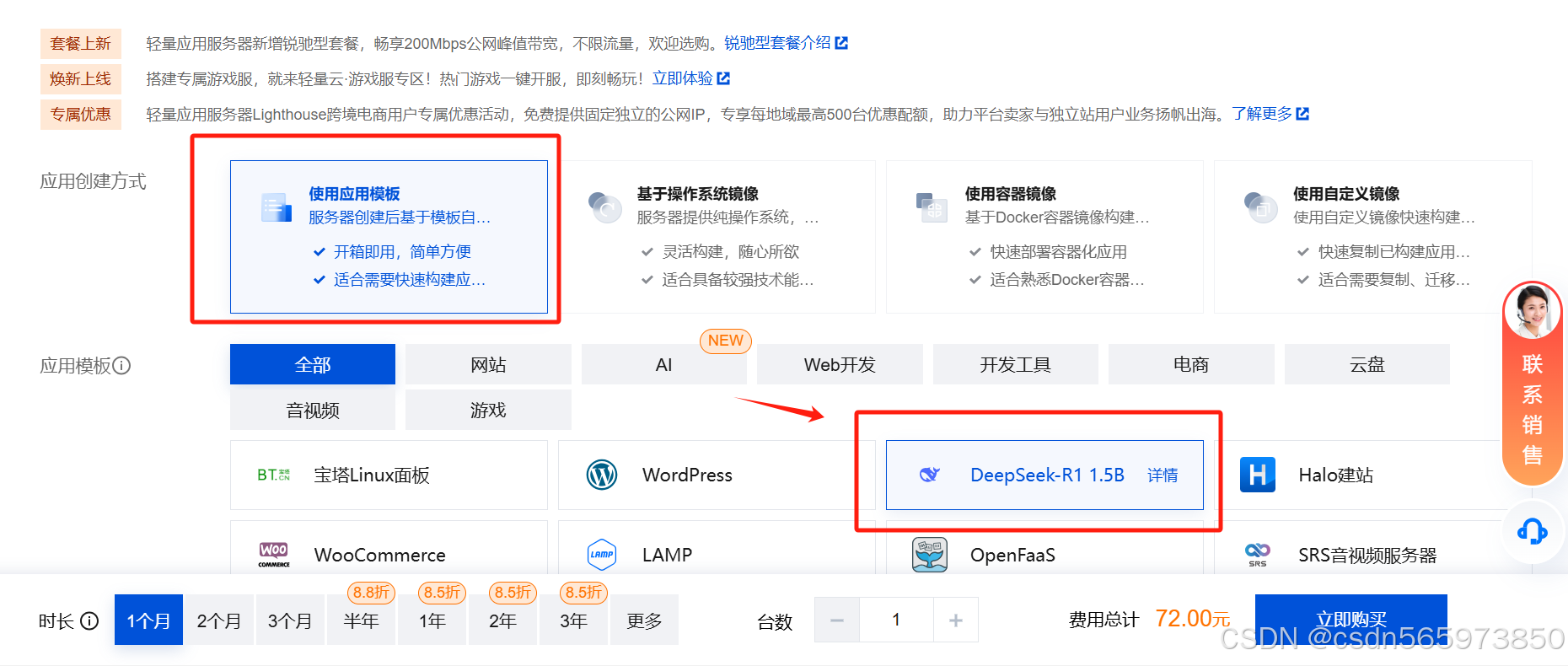1568x666 pixels.
Task: Click the WordPress logo icon
Action: coord(602,475)
